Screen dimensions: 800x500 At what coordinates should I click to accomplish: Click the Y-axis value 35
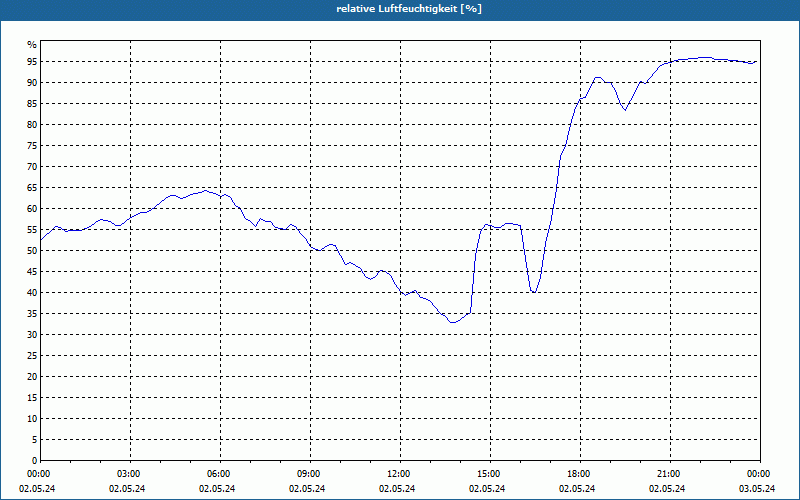point(32,314)
